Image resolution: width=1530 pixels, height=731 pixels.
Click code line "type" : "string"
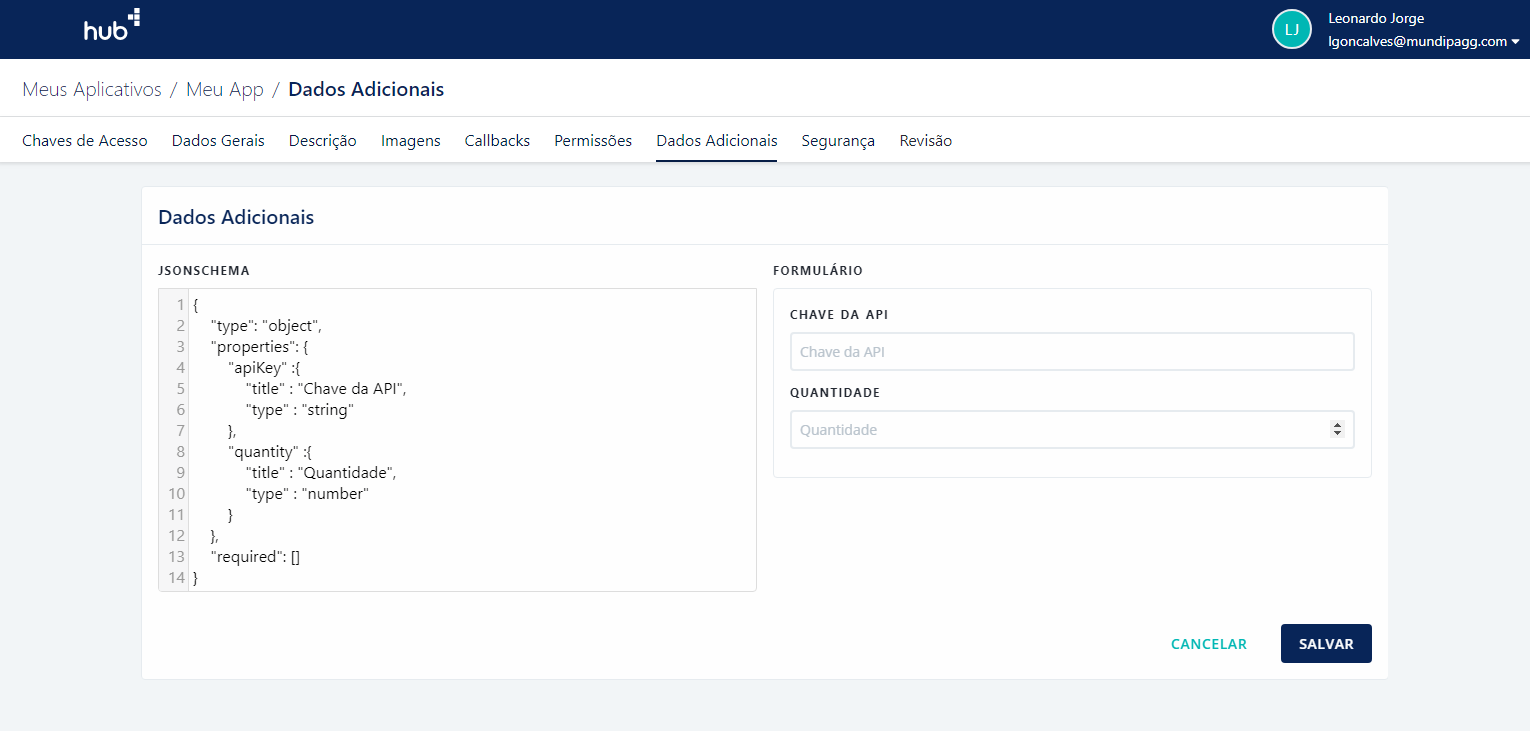[x=300, y=410]
